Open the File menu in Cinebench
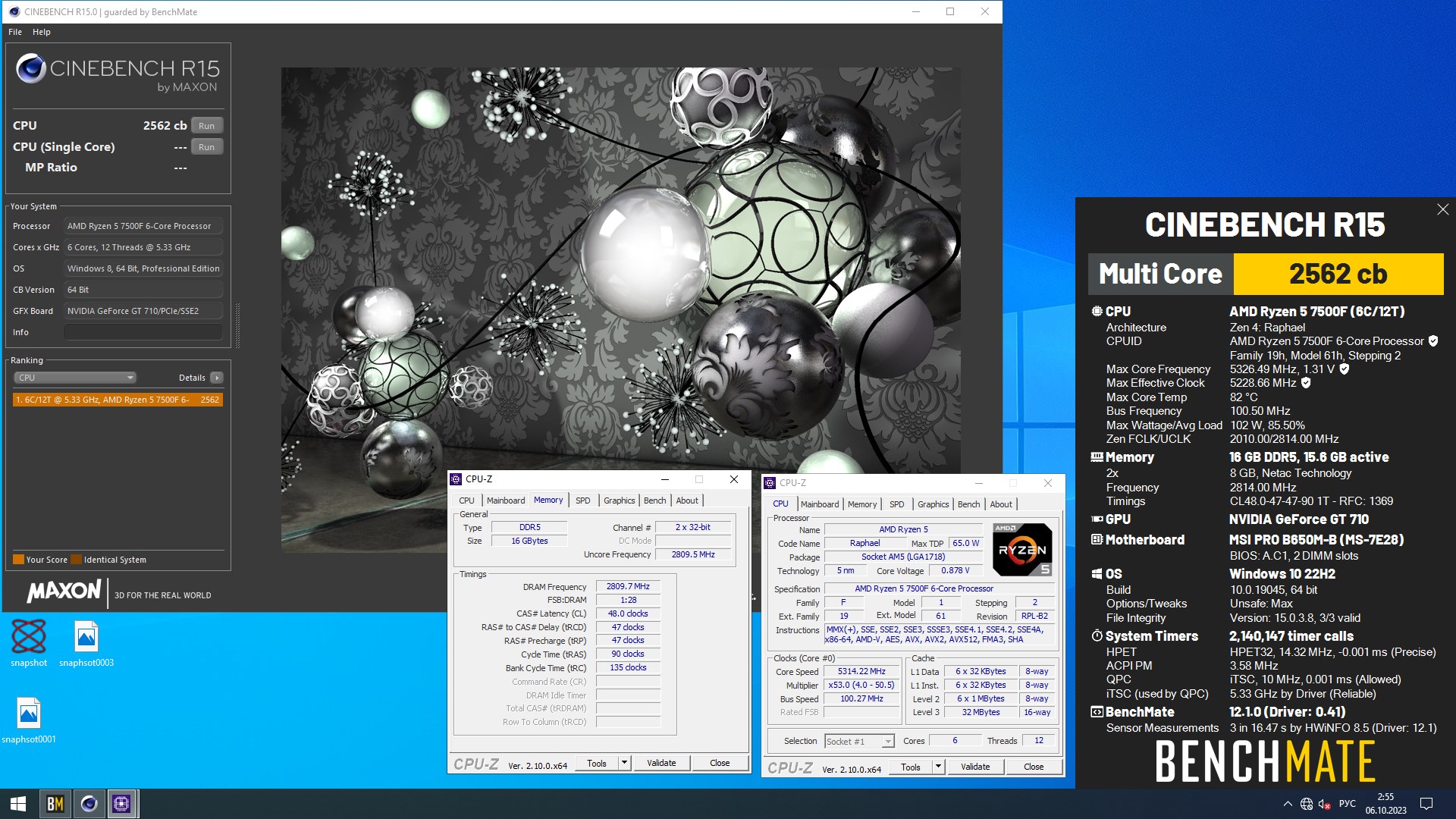 (x=15, y=32)
